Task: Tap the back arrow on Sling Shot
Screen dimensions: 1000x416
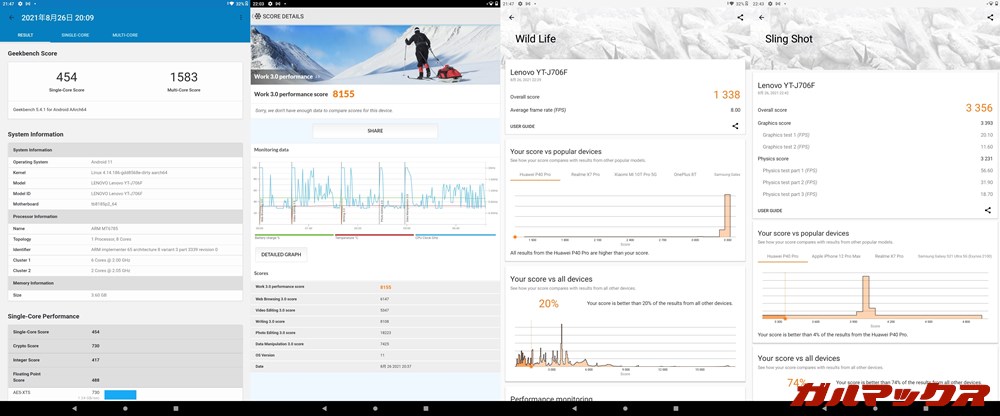Action: 761,17
